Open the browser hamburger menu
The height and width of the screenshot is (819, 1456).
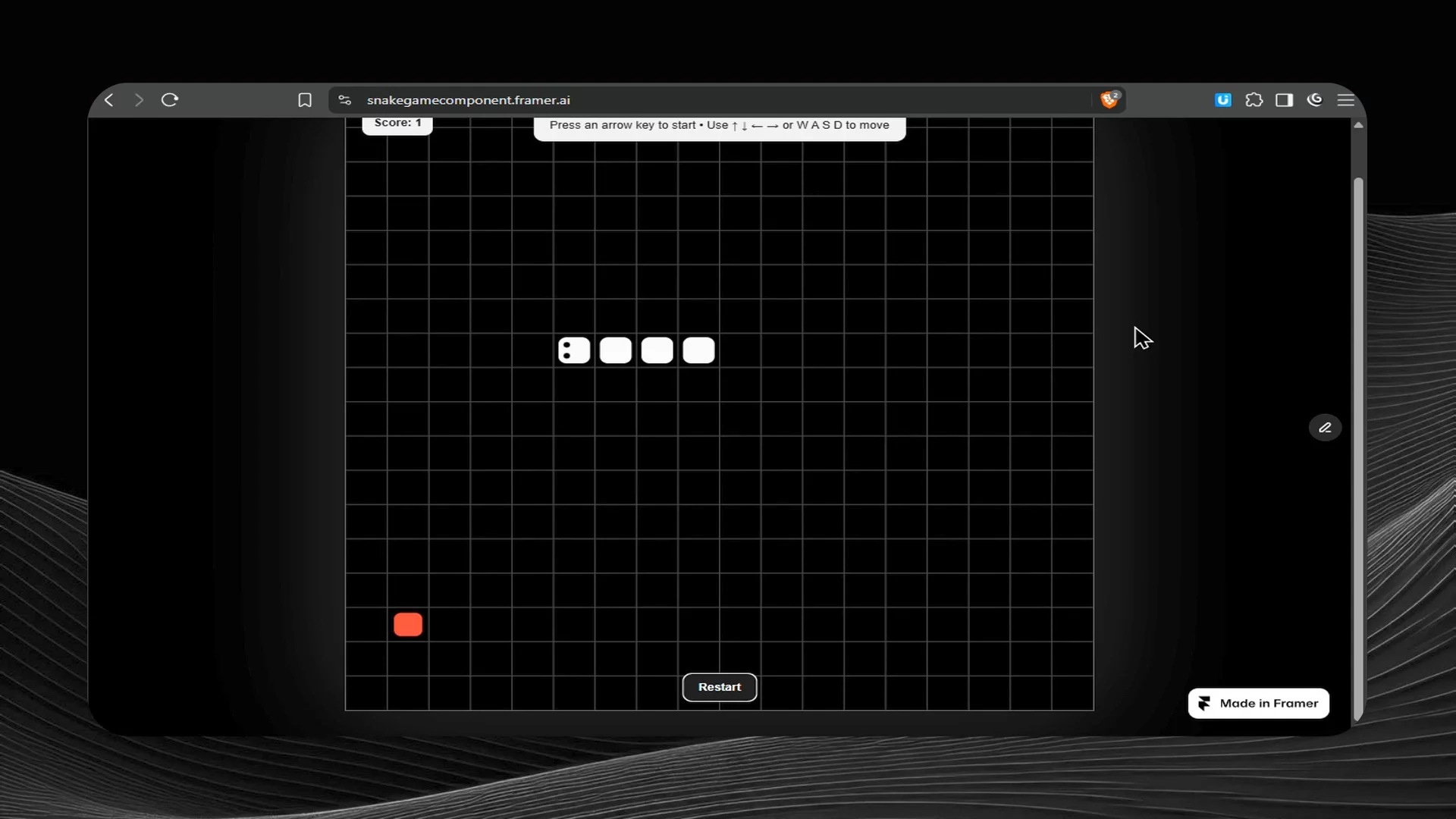(x=1346, y=100)
